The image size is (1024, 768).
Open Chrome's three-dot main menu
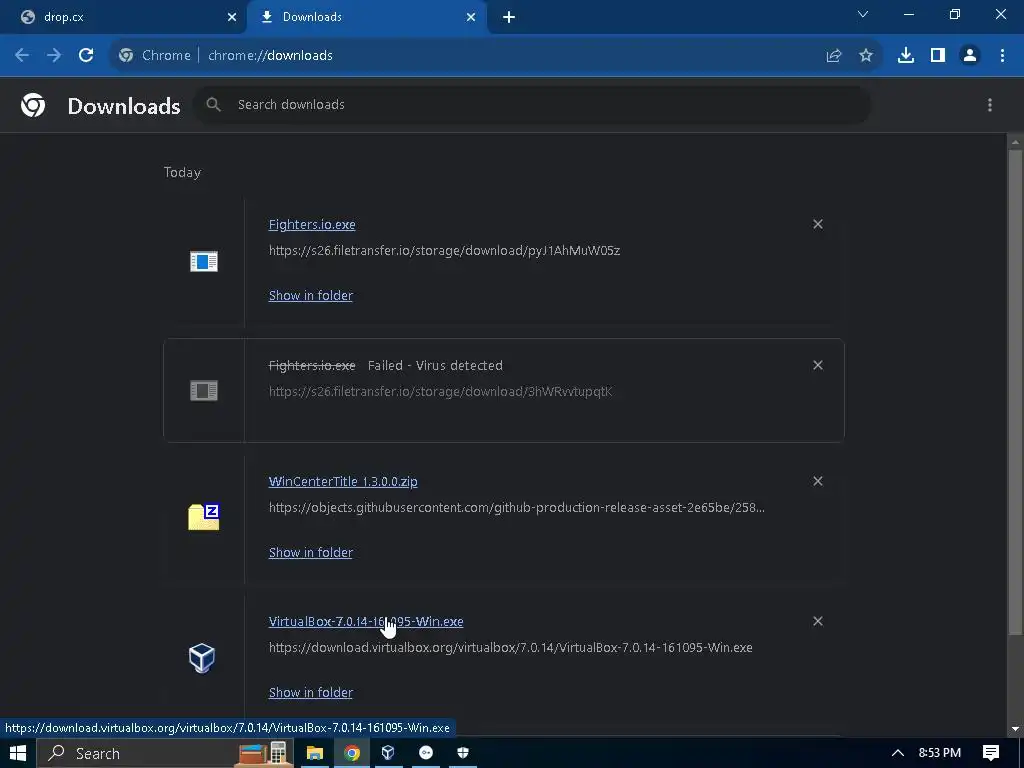[x=1002, y=56]
